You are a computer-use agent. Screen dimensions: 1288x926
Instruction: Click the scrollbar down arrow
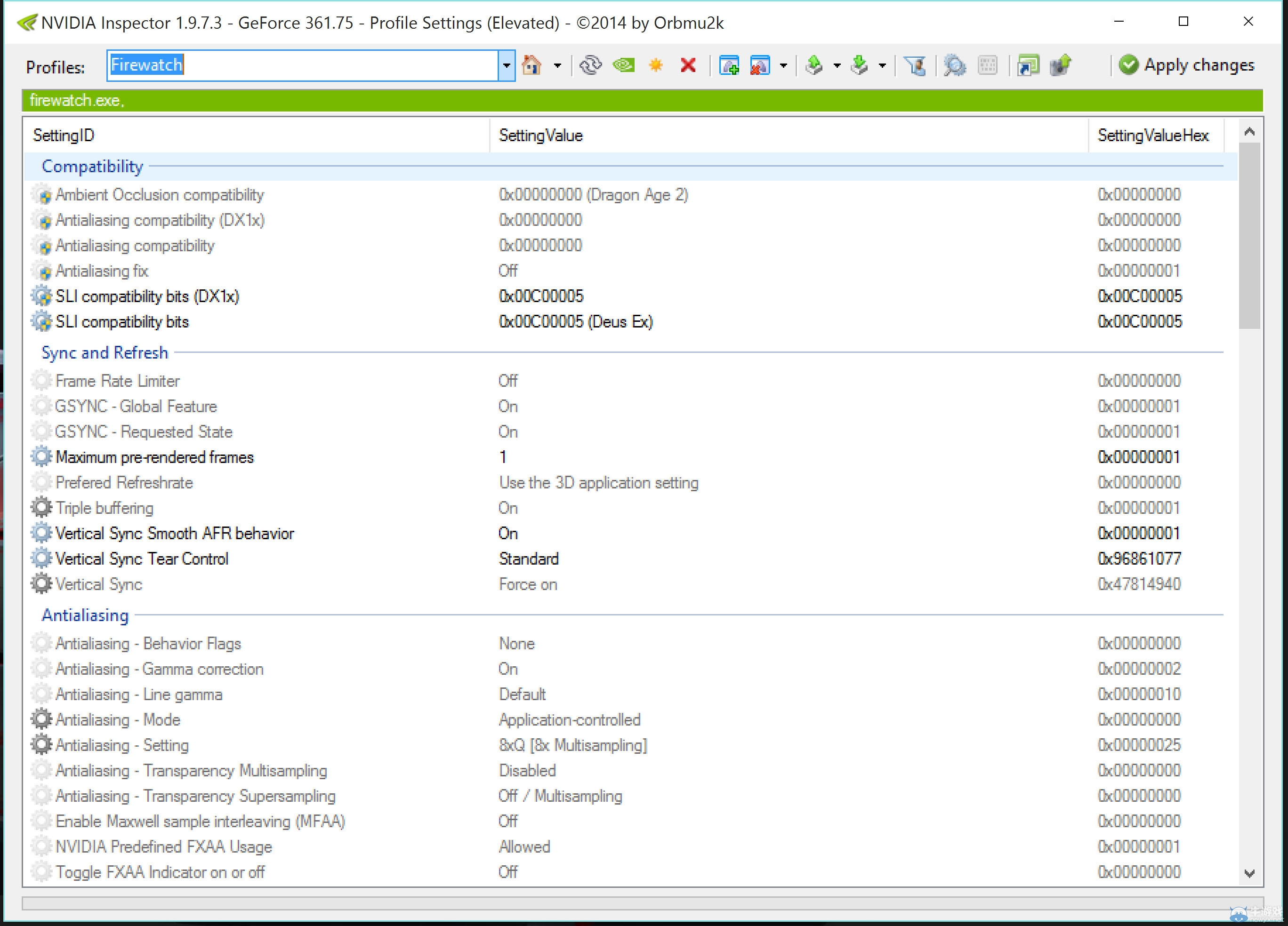[1249, 873]
